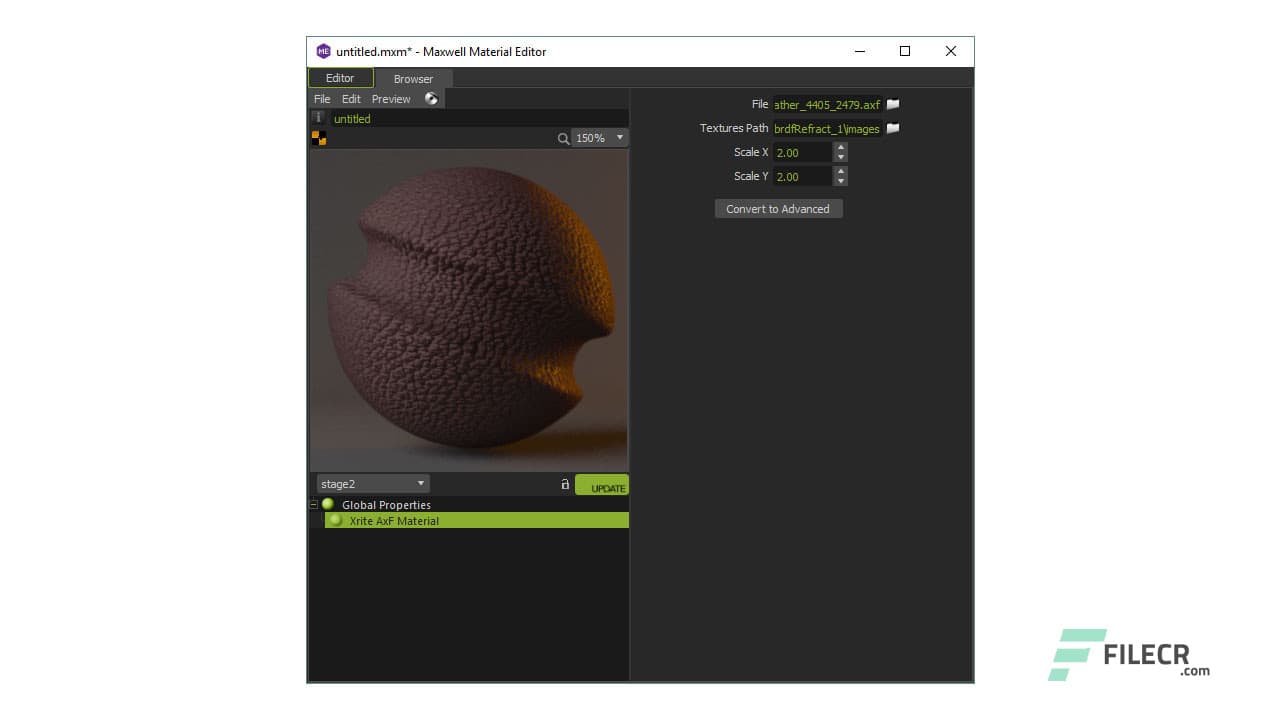Screen dimensions: 1280x720
Task: Toggle the preview lock padlock
Action: [563, 484]
